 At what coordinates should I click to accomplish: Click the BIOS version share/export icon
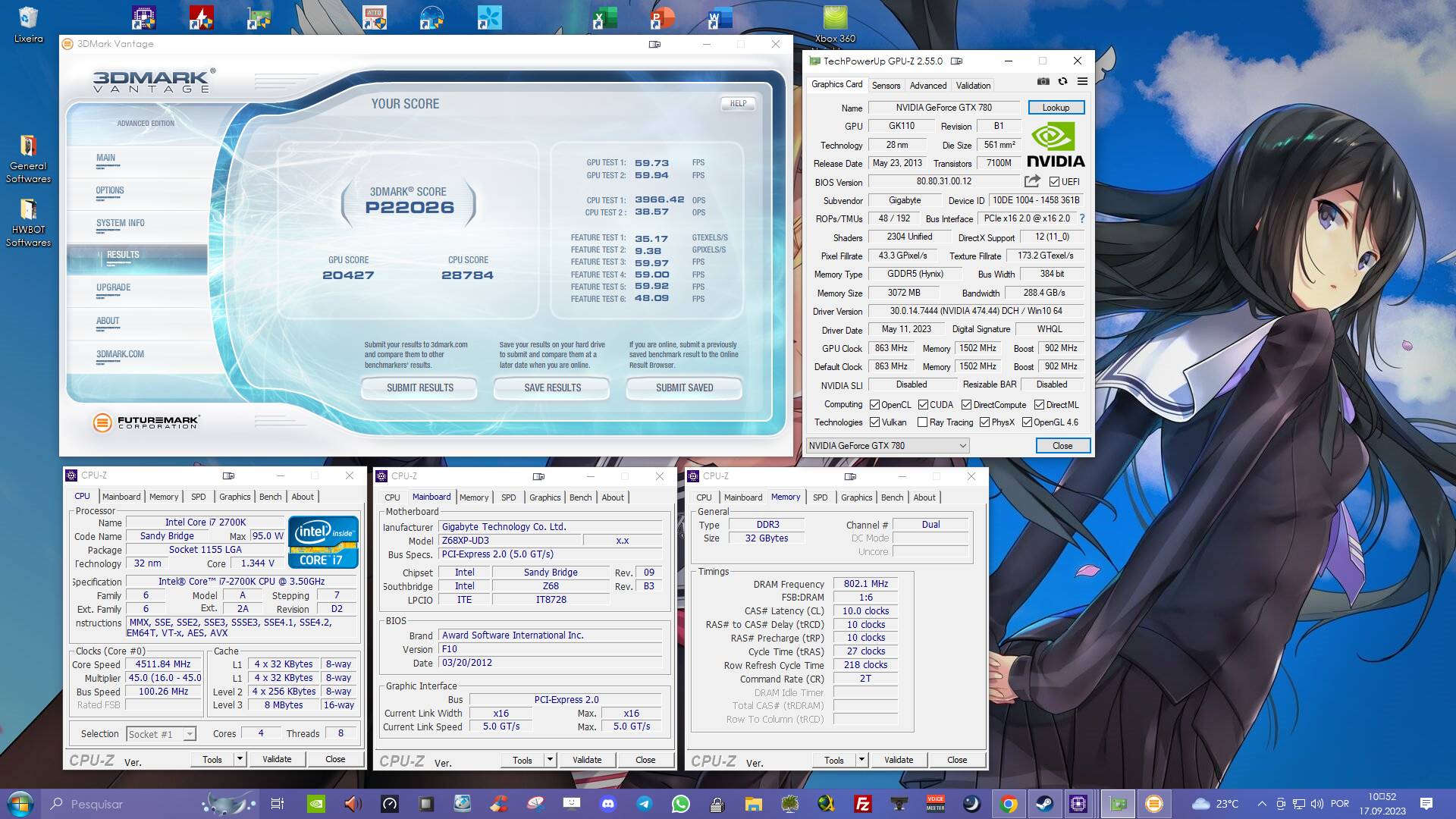pos(1032,181)
